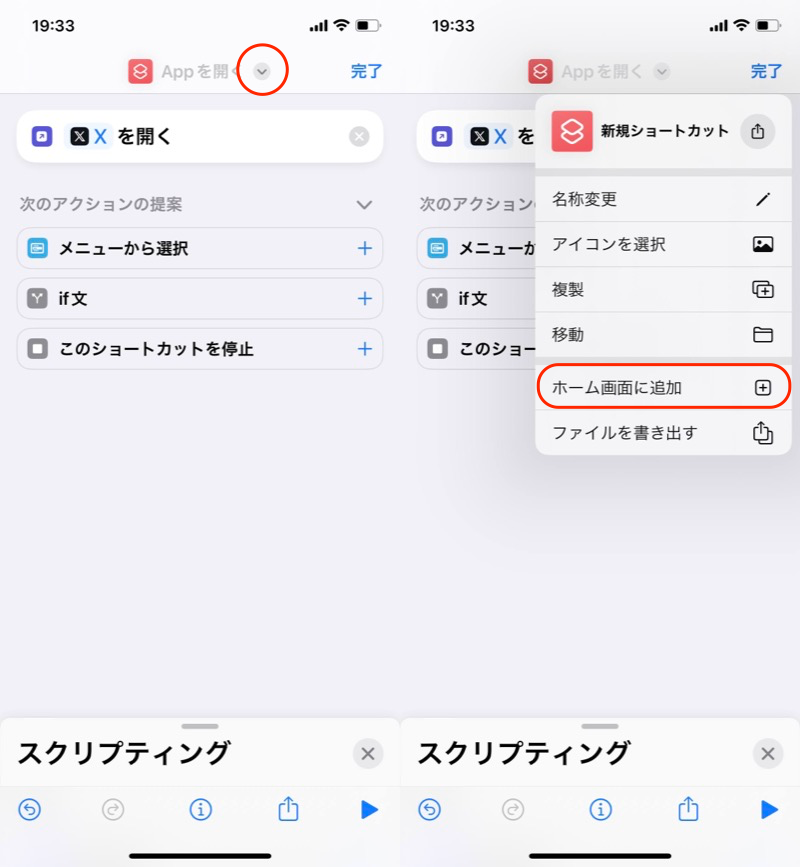This screenshot has width=800, height=867.
Task: Add このショートカットを停止 action with plus icon
Action: tap(365, 349)
